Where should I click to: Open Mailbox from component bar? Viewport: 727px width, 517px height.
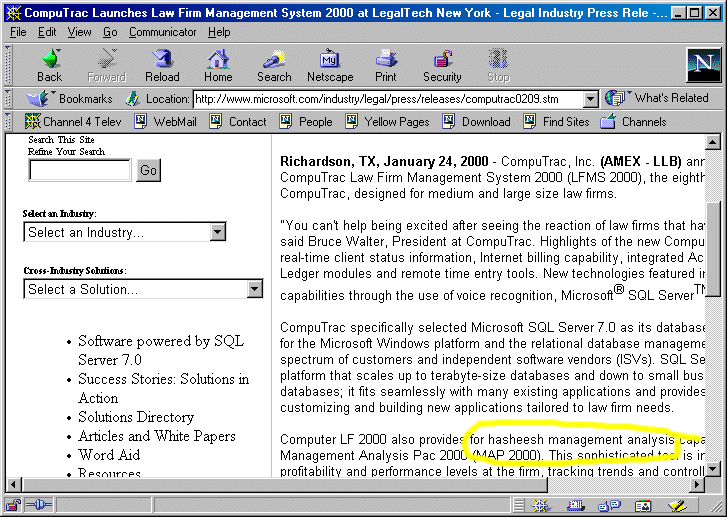575,505
